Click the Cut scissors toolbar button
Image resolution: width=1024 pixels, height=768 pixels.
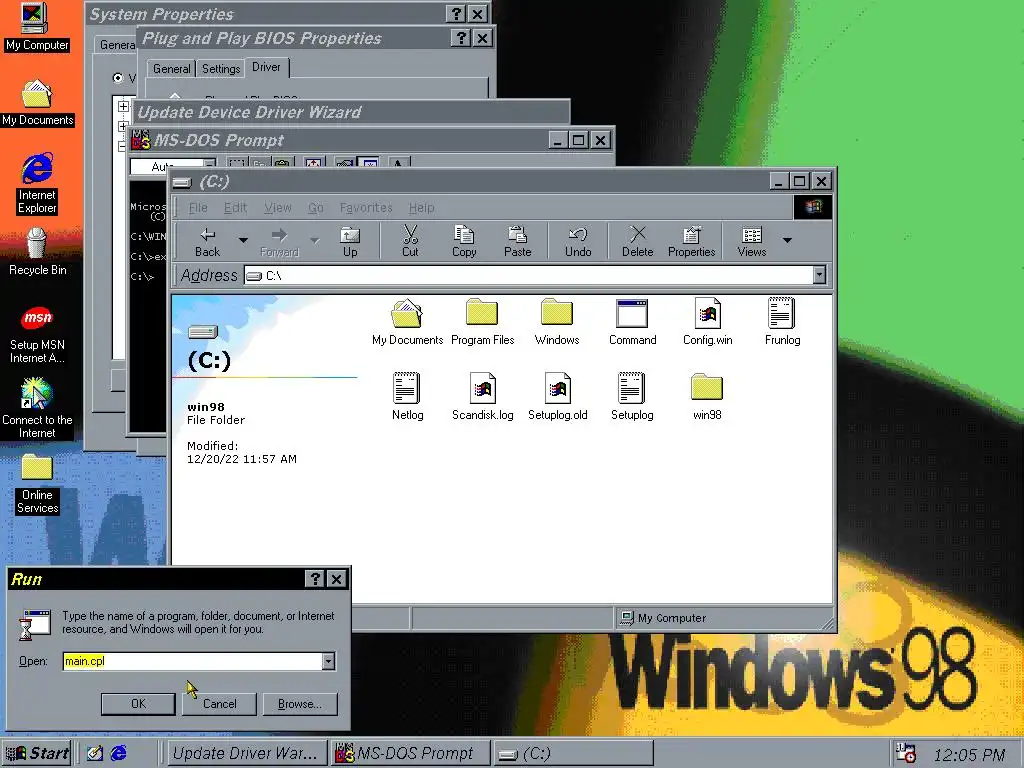(x=410, y=242)
